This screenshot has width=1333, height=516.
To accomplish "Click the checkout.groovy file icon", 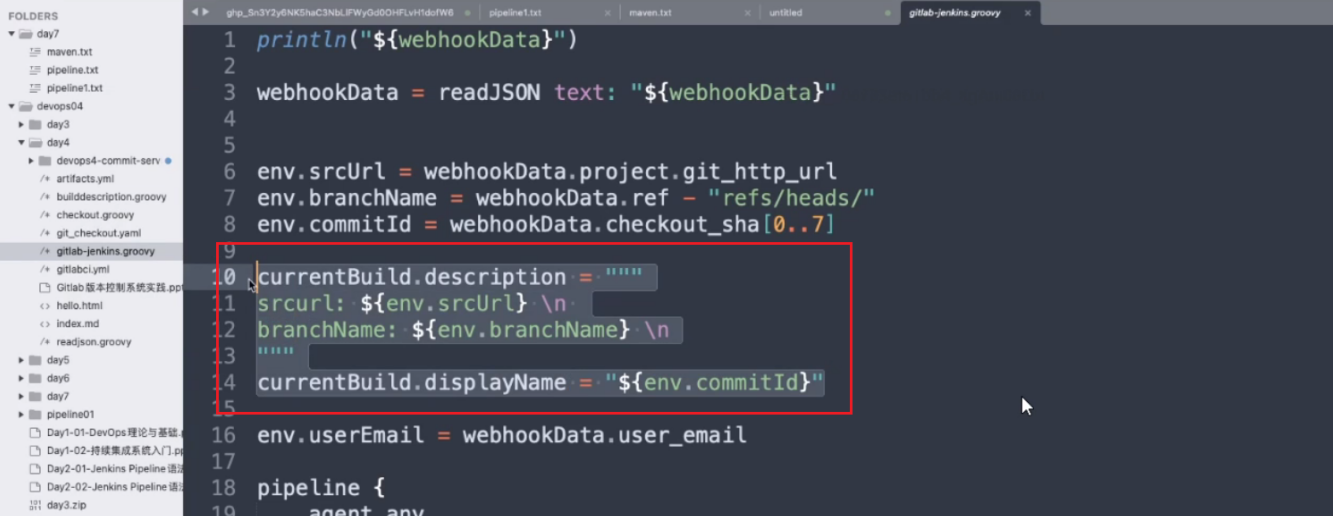I will [x=45, y=215].
